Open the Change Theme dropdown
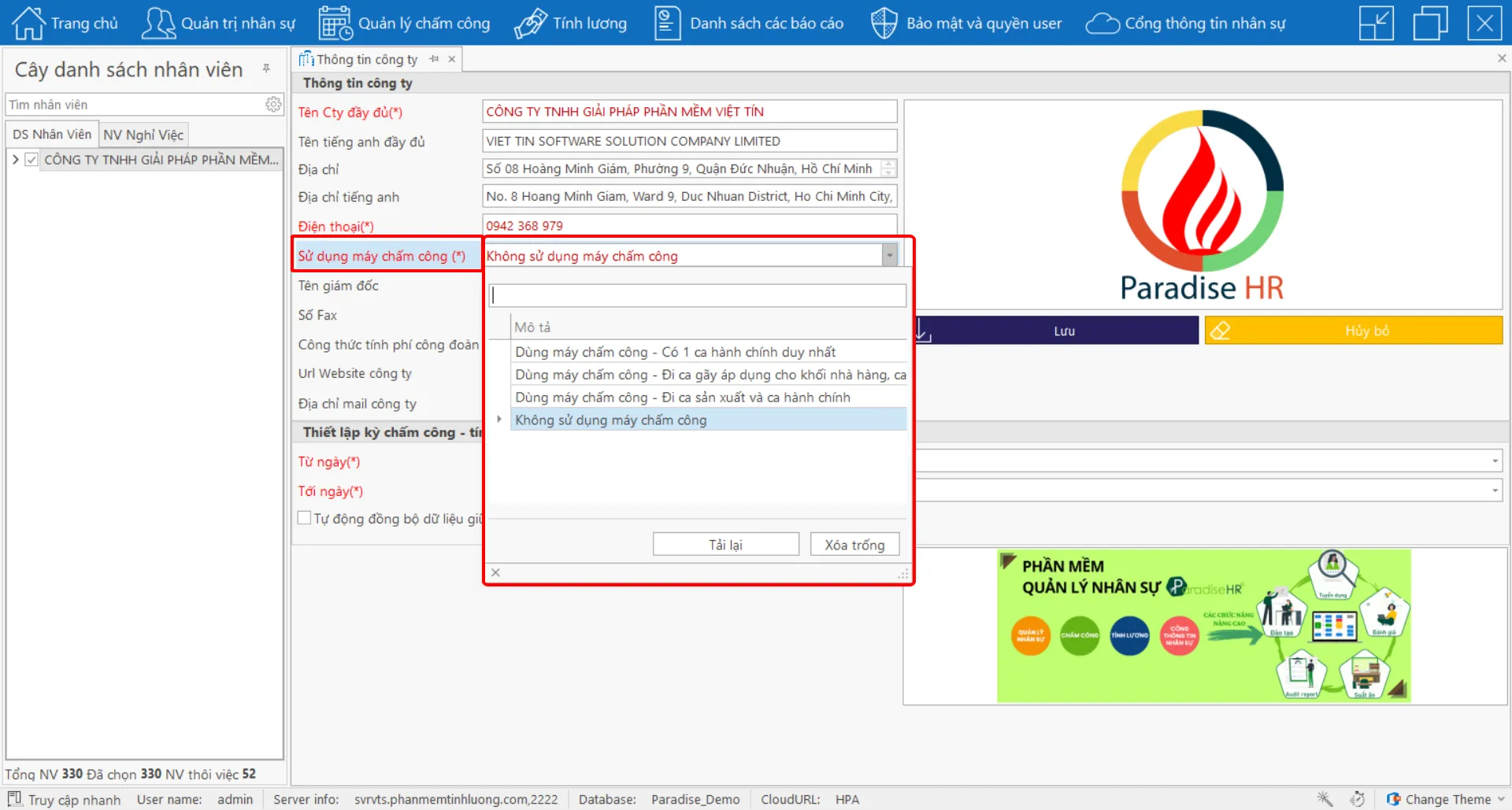Screen dimensions: 1512x810 pos(1446,799)
